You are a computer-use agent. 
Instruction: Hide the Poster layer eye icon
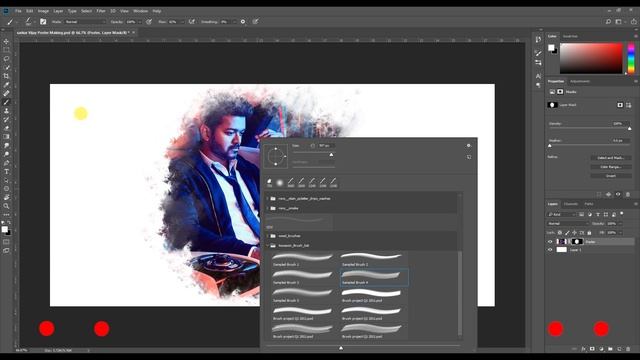click(550, 242)
